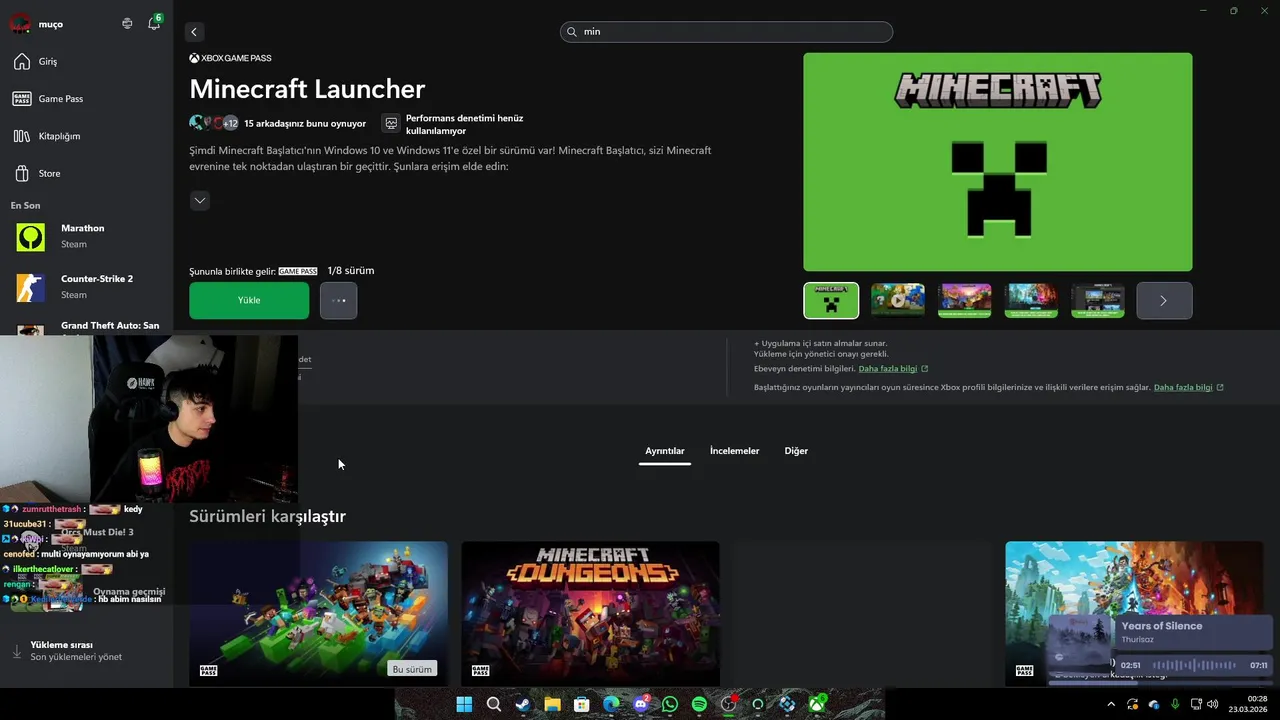The width and height of the screenshot is (1280, 720).
Task: Select third screenshot thumbnail
Action: click(x=965, y=300)
